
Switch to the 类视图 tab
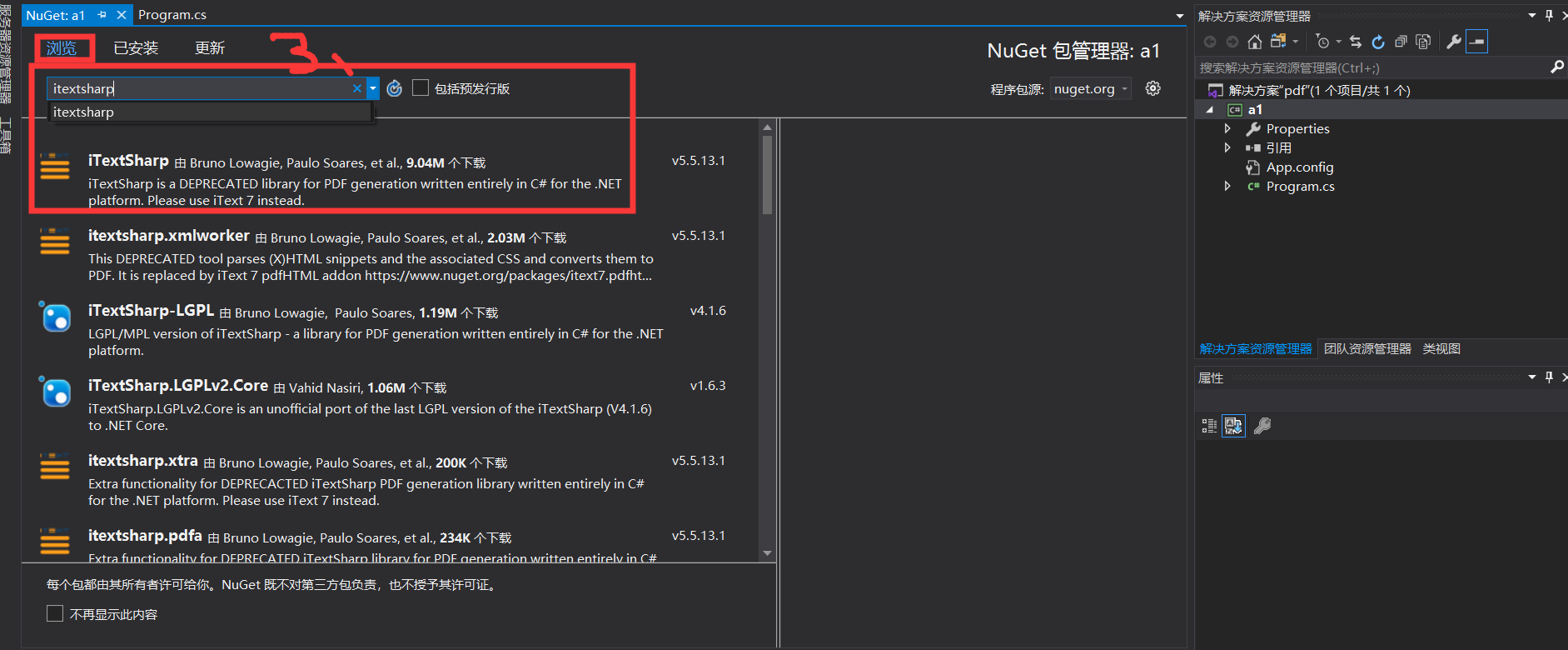pos(1441,348)
